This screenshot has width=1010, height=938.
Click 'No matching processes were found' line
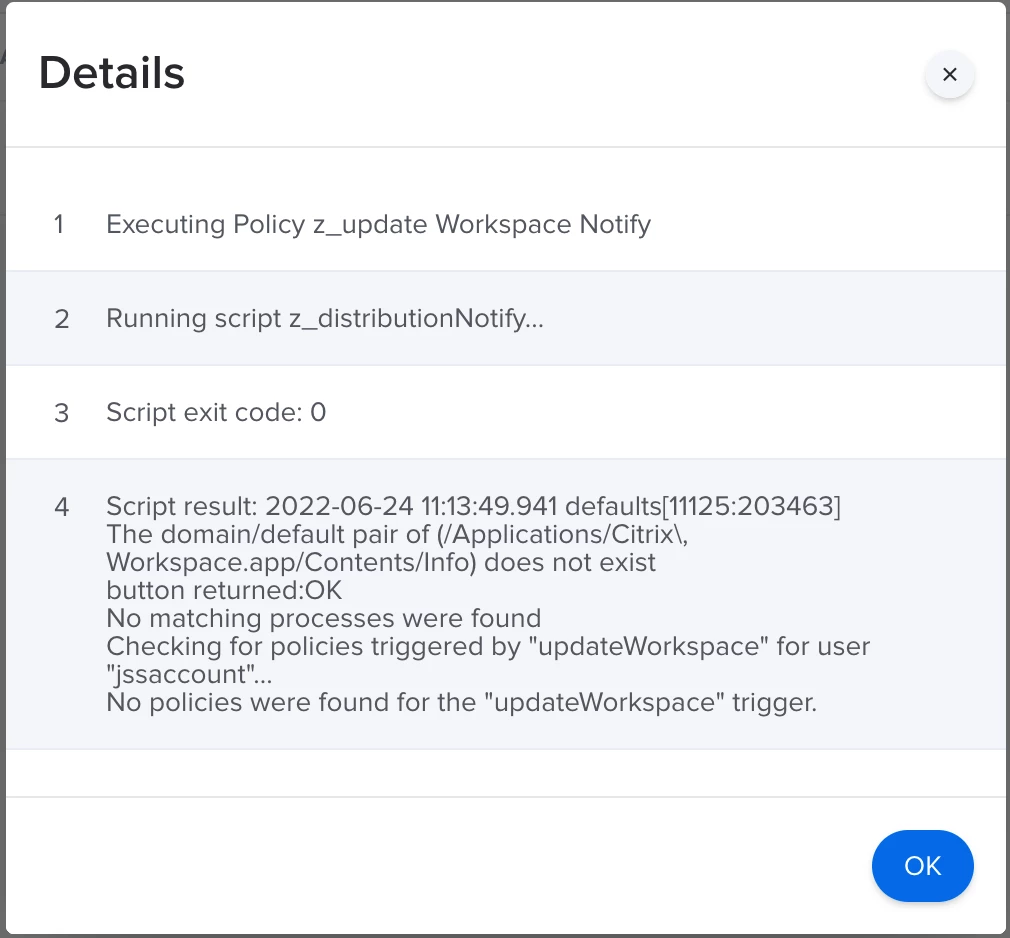(323, 618)
